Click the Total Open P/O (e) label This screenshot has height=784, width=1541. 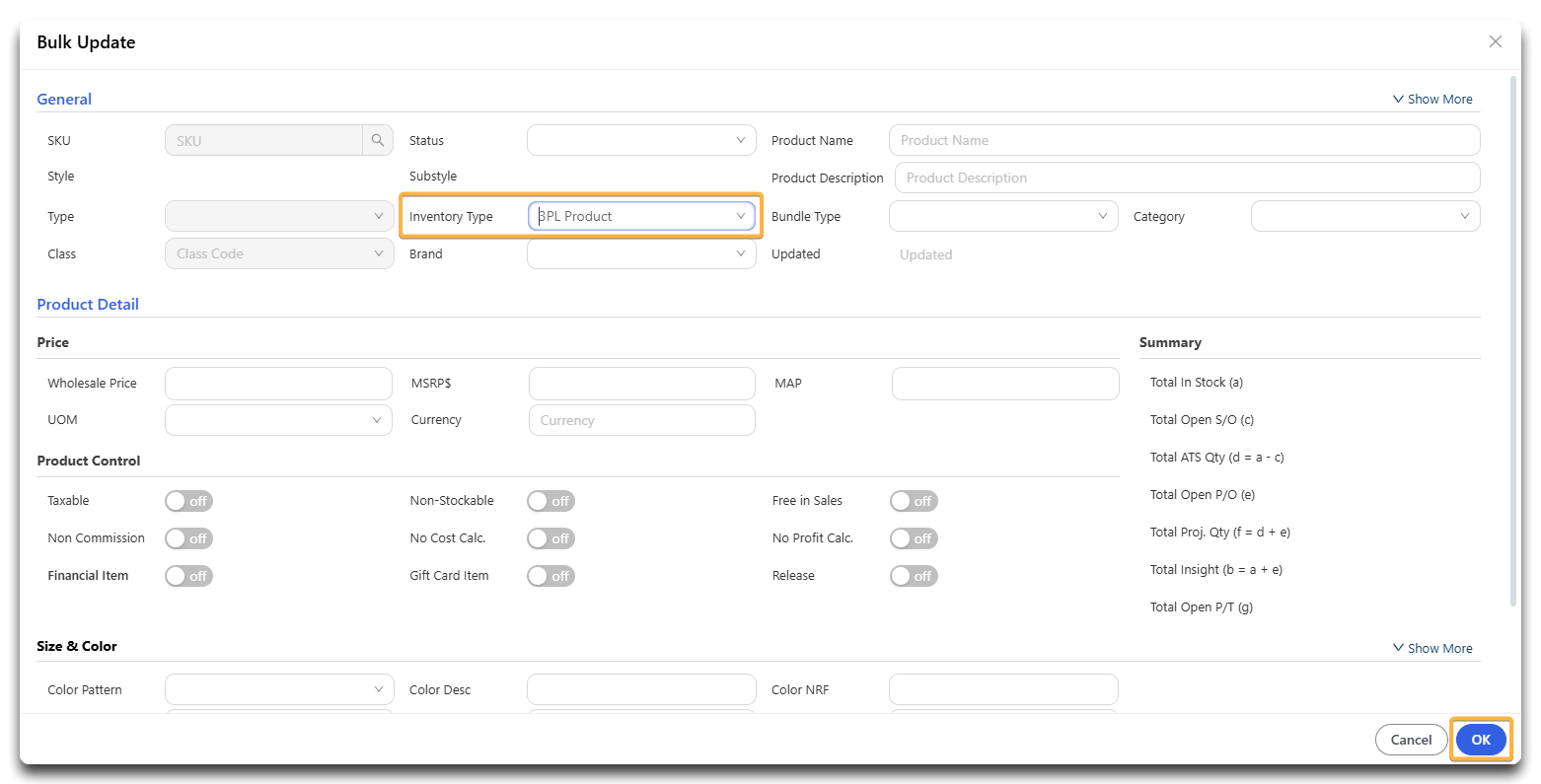click(1202, 494)
